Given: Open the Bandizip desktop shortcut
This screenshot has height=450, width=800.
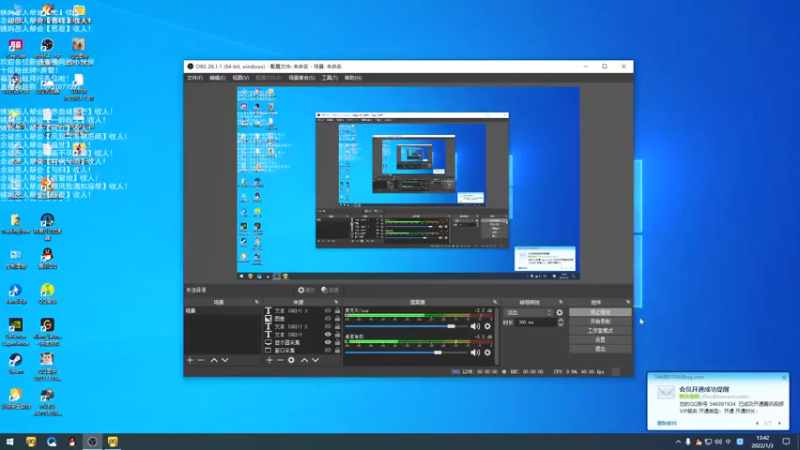Looking at the screenshot, I should [x=16, y=294].
